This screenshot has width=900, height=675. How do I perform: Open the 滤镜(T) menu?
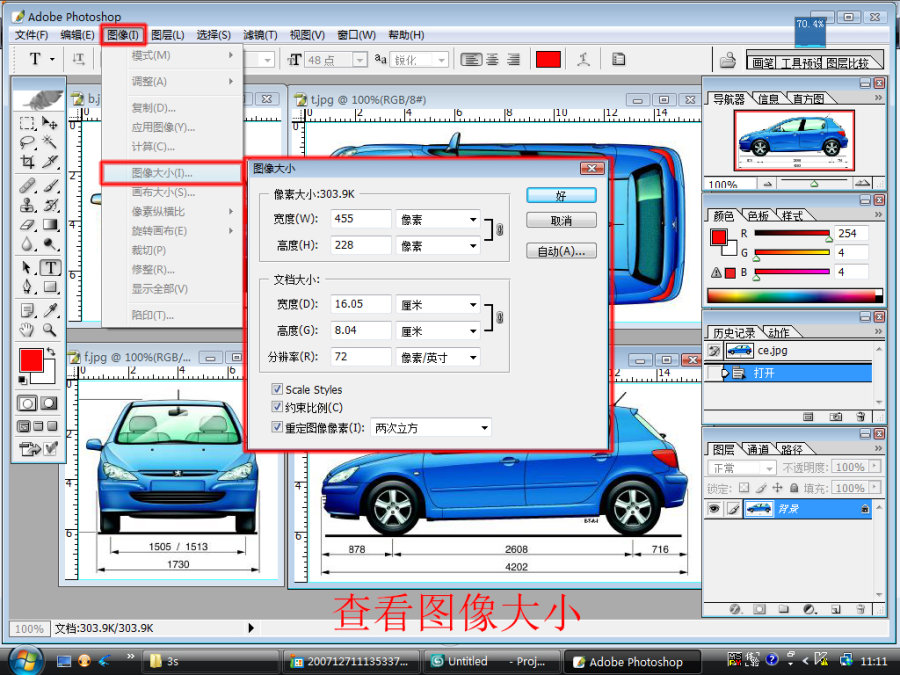[x=260, y=35]
